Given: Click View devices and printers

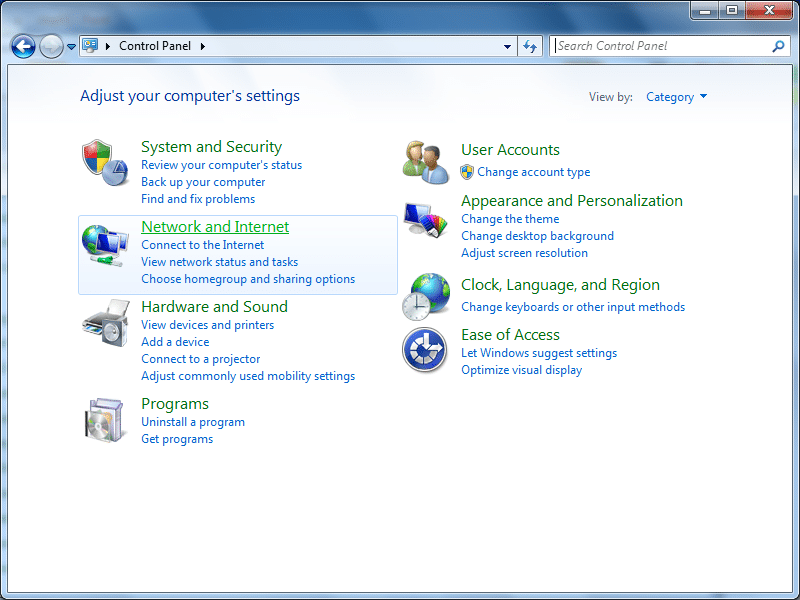Looking at the screenshot, I should [x=208, y=325].
